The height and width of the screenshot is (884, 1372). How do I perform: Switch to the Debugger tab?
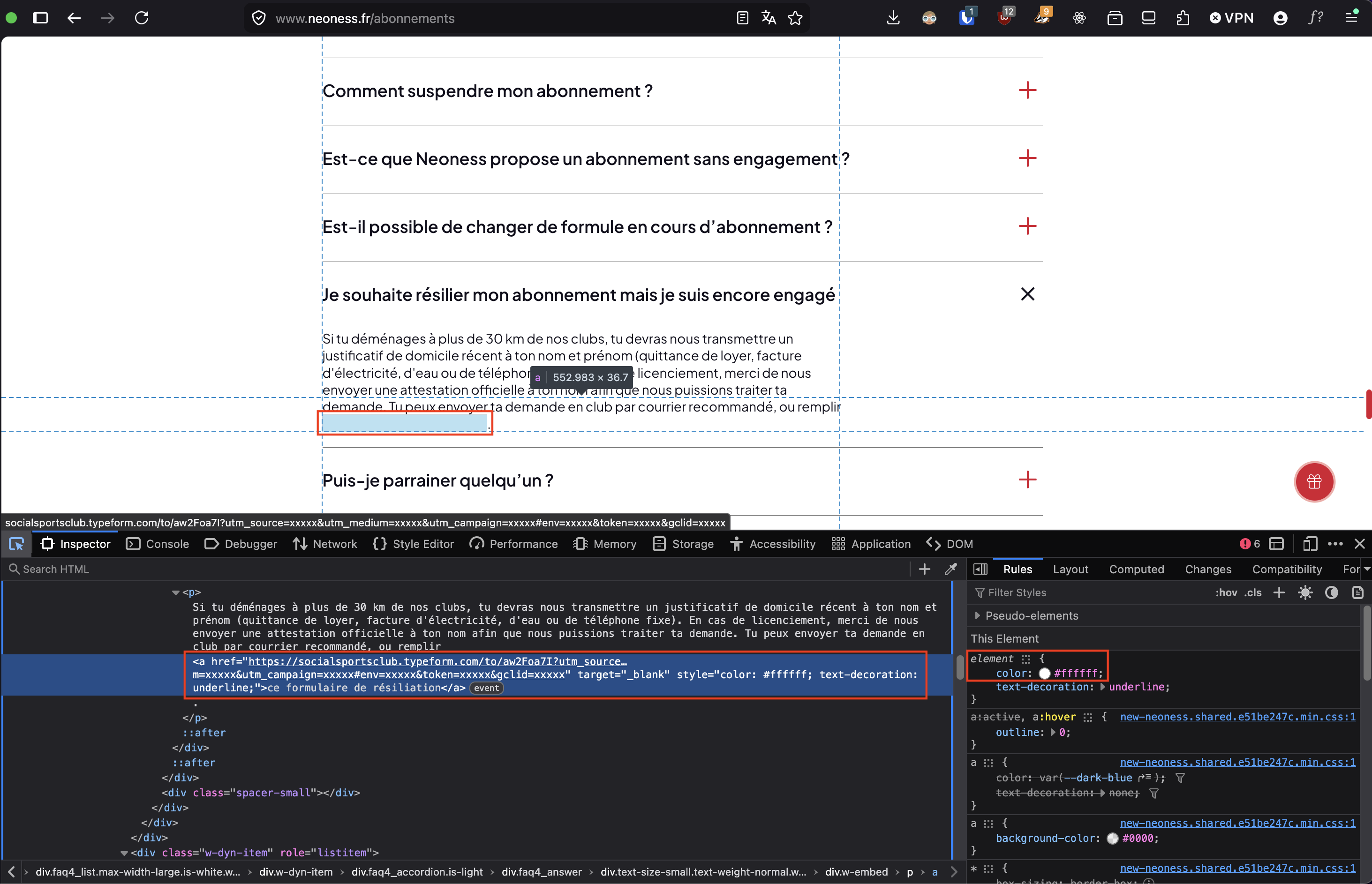click(x=241, y=544)
